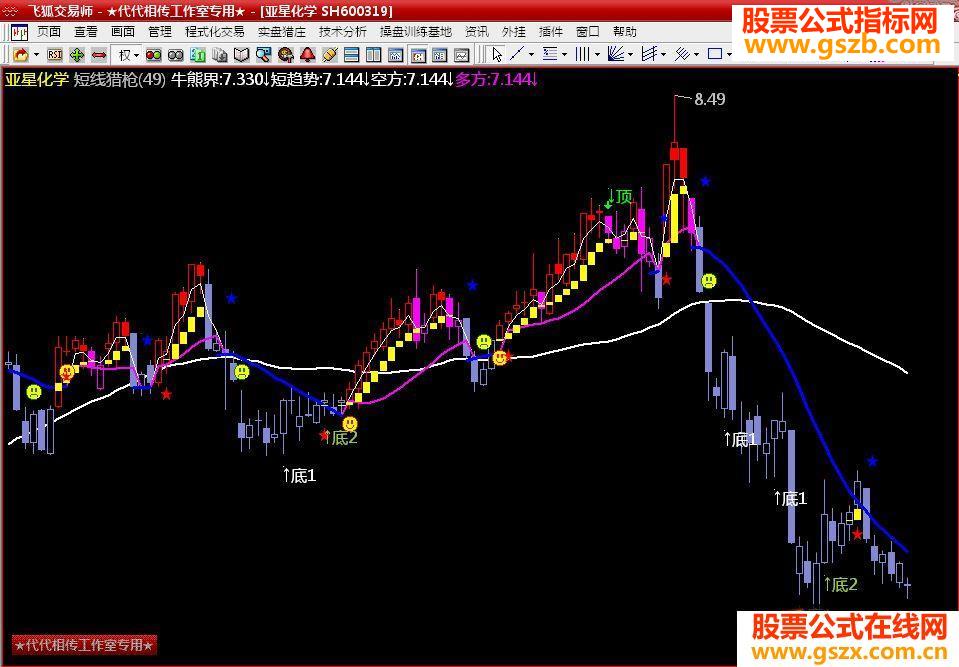Image resolution: width=959 pixels, height=667 pixels.
Task: Select the diagonal line drawing tool
Action: 517,54
